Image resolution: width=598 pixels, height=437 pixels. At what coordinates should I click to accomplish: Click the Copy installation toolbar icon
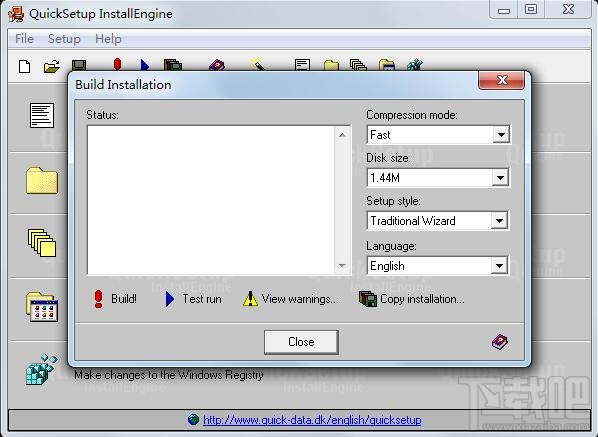point(172,65)
